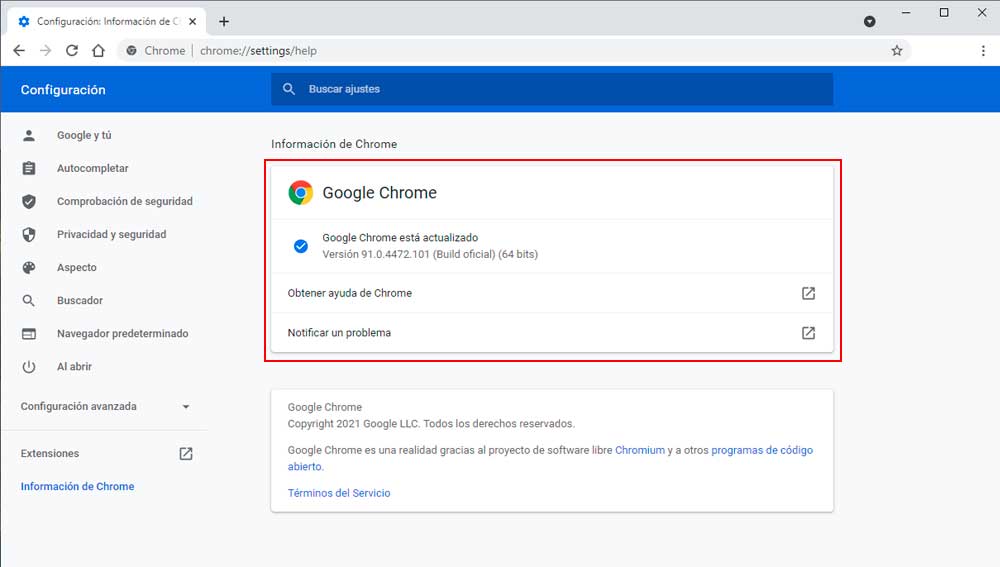
Task: Go back using the back arrow
Action: (19, 50)
